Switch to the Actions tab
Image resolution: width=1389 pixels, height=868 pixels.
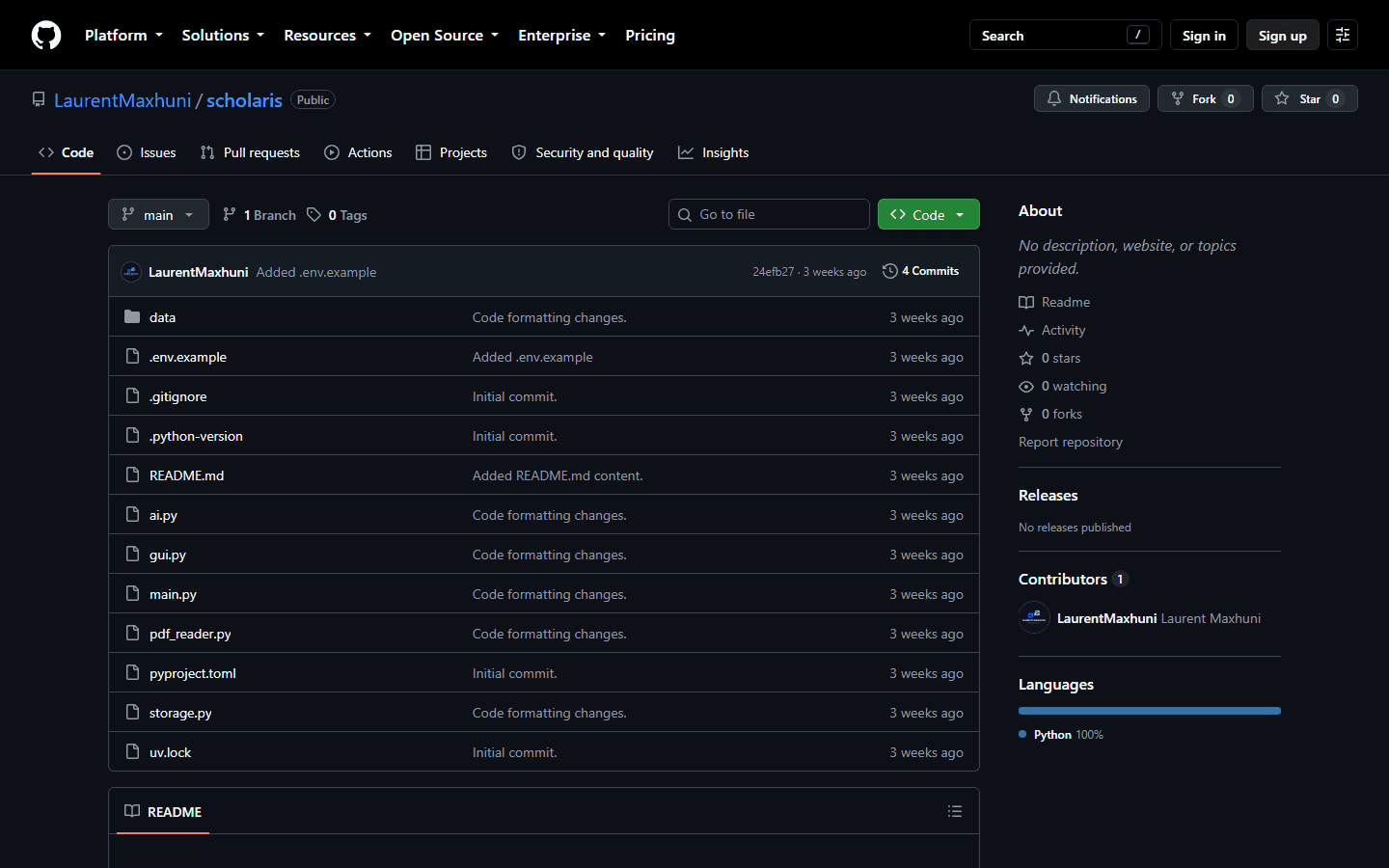tap(358, 152)
